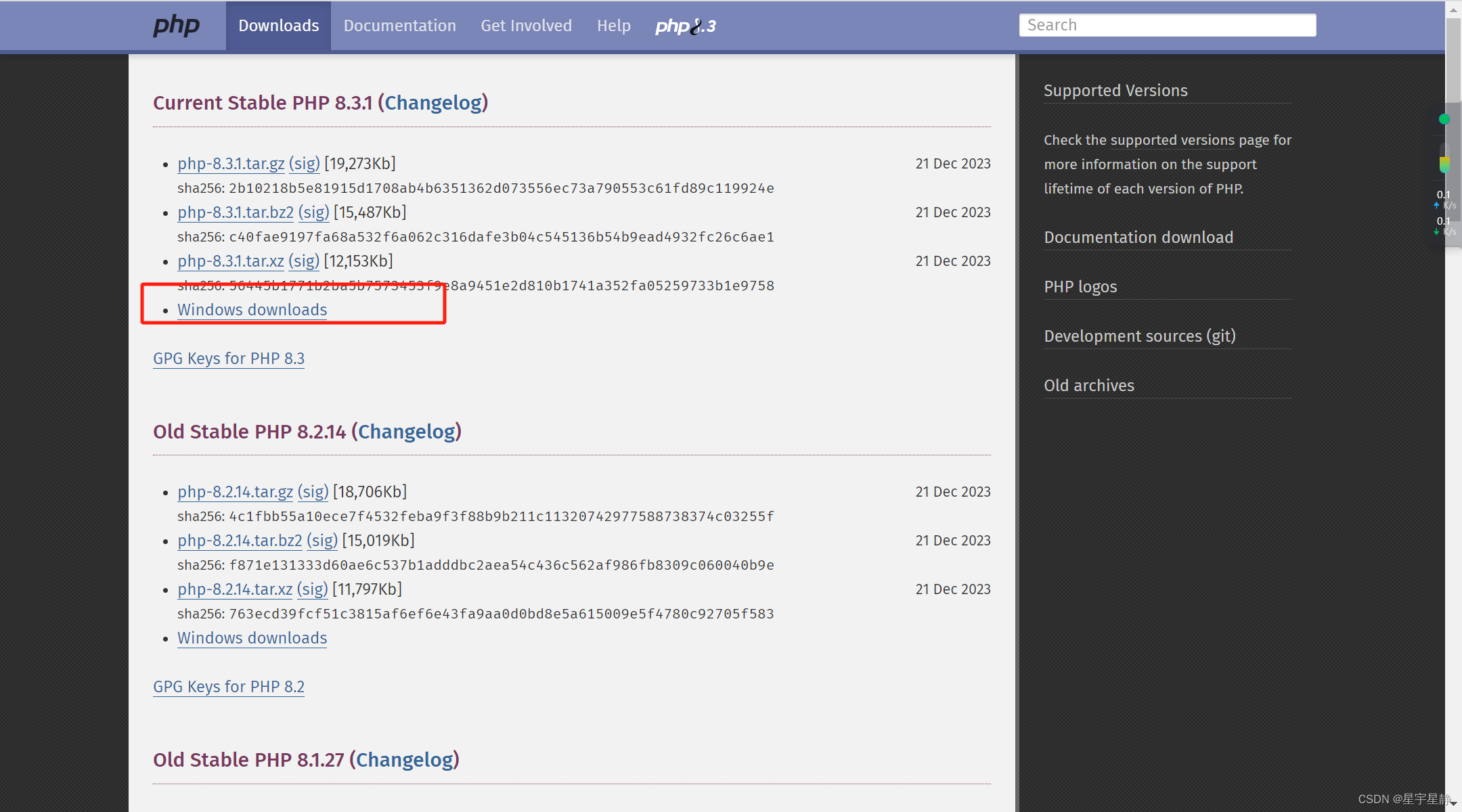Open sig link for php-8.3.1.tar.bz2

point(314,212)
